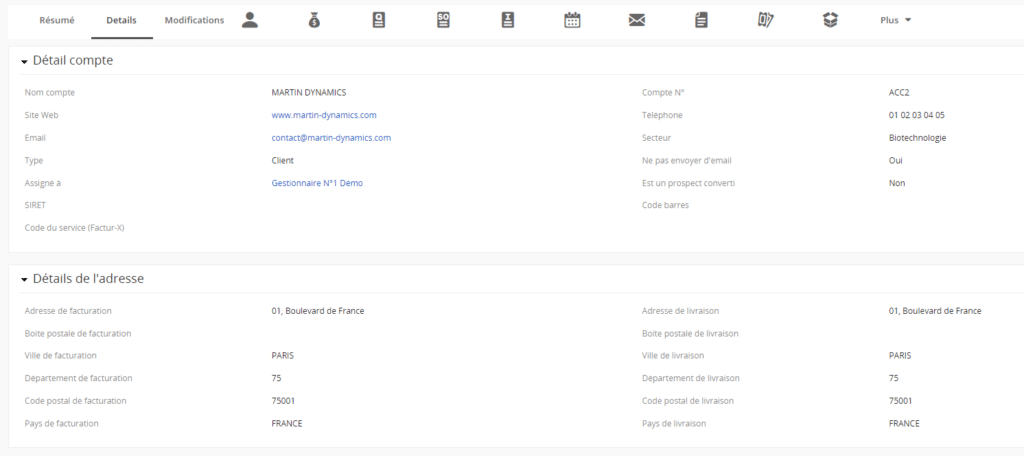This screenshot has width=1024, height=456.
Task: Collapse the Détails de l'adresse section
Action: [x=24, y=280]
